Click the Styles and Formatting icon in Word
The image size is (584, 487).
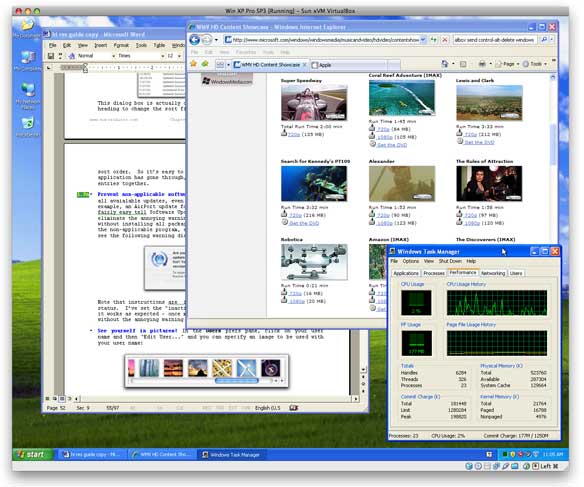tap(72, 56)
